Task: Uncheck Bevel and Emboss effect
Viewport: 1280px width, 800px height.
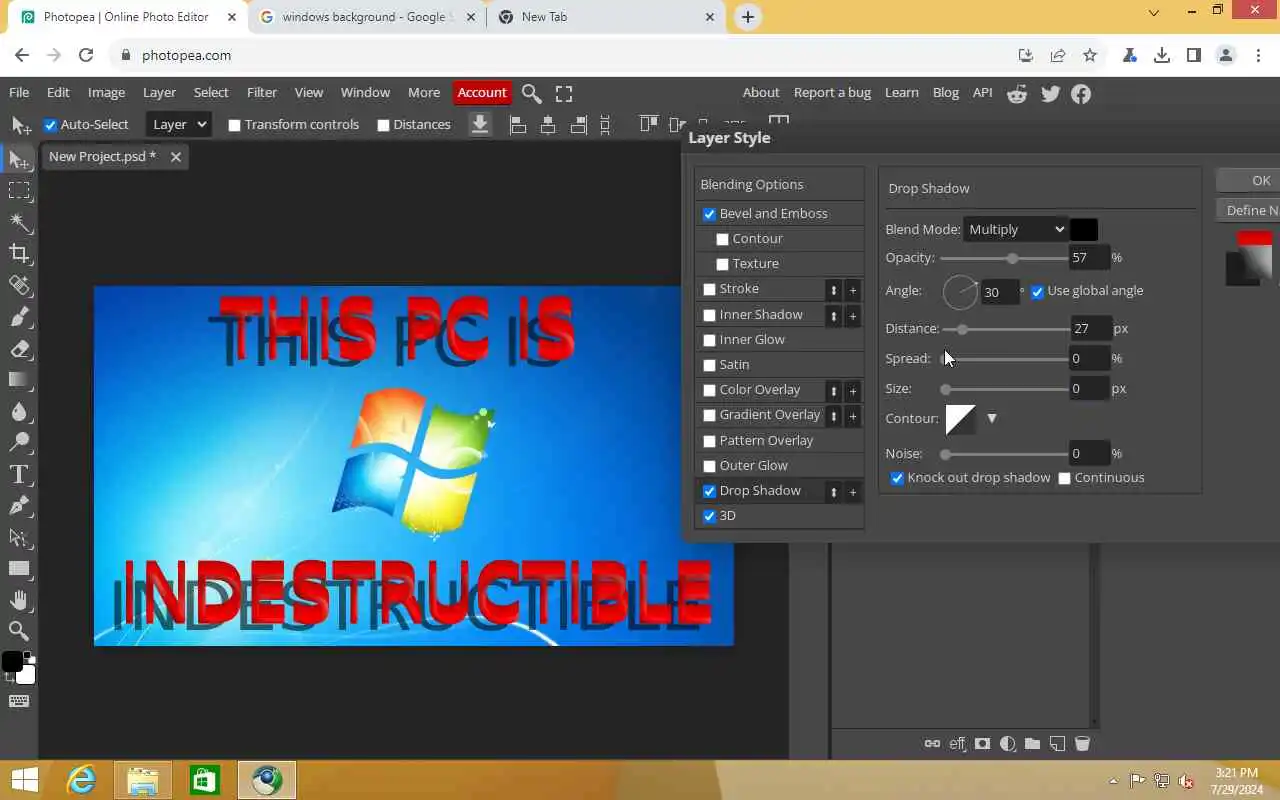Action: click(x=709, y=214)
